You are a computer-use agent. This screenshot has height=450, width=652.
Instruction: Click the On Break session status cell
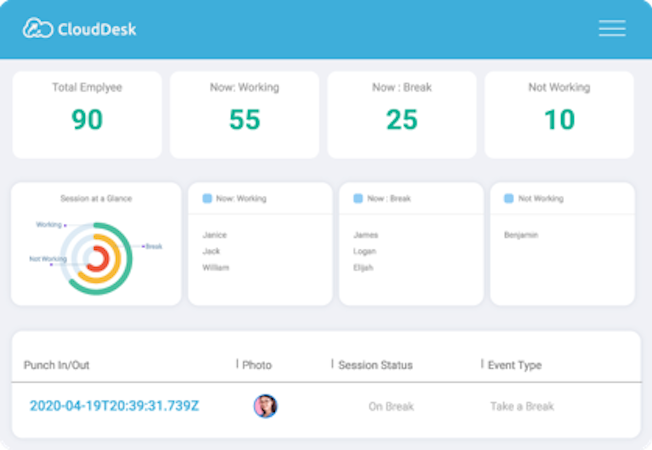[391, 406]
